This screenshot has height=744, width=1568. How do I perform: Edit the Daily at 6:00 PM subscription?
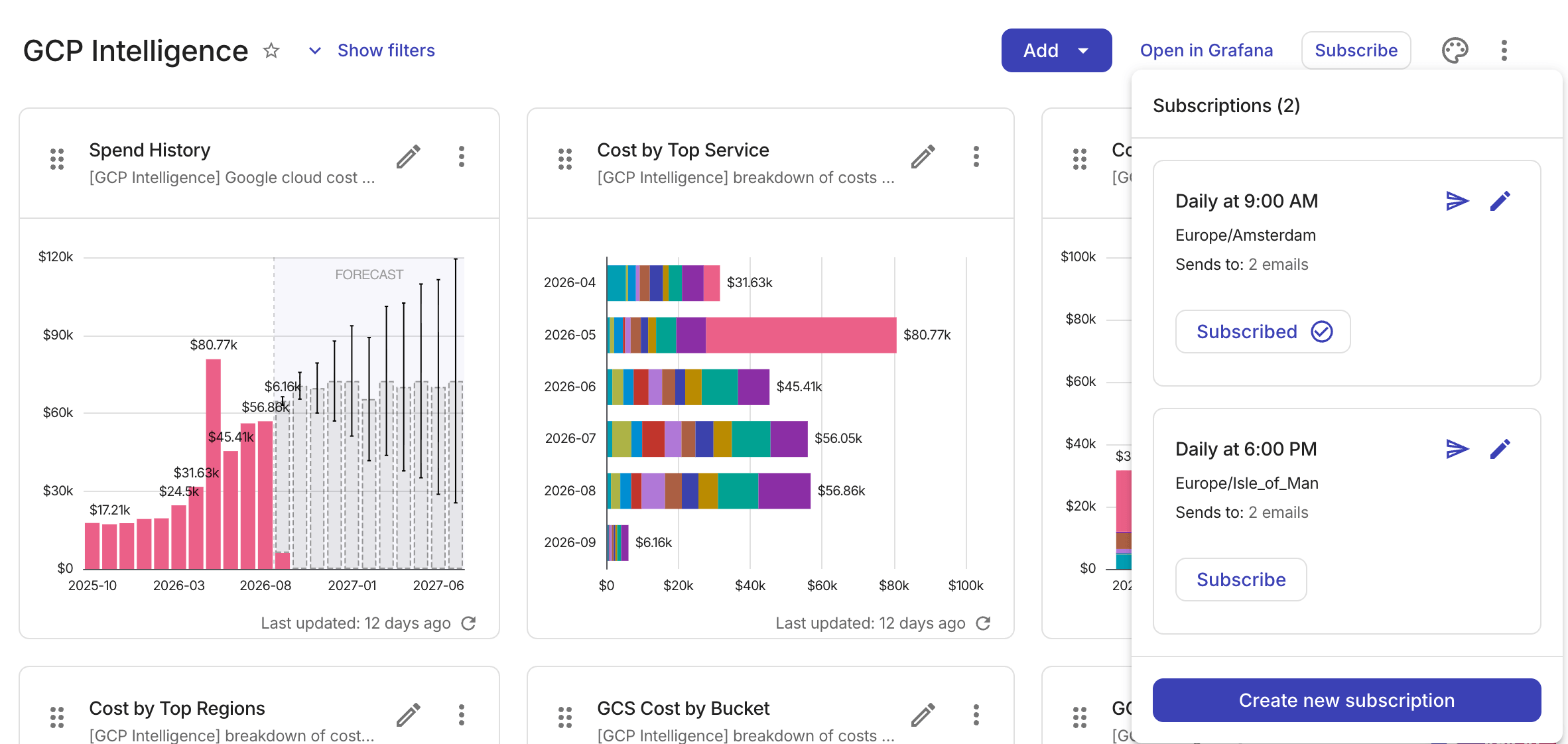coord(1500,449)
